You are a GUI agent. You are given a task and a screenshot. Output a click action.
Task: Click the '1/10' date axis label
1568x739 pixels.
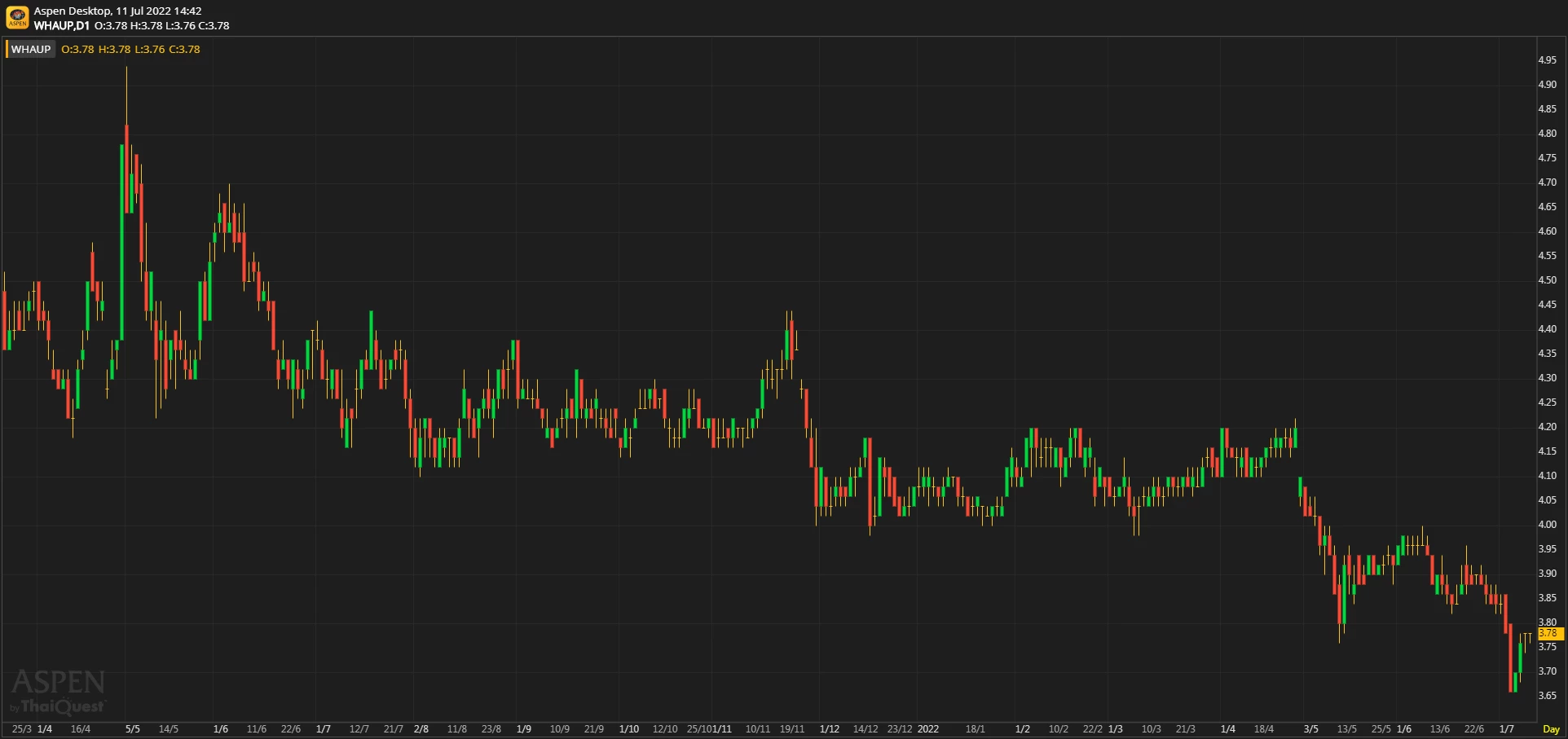[629, 729]
